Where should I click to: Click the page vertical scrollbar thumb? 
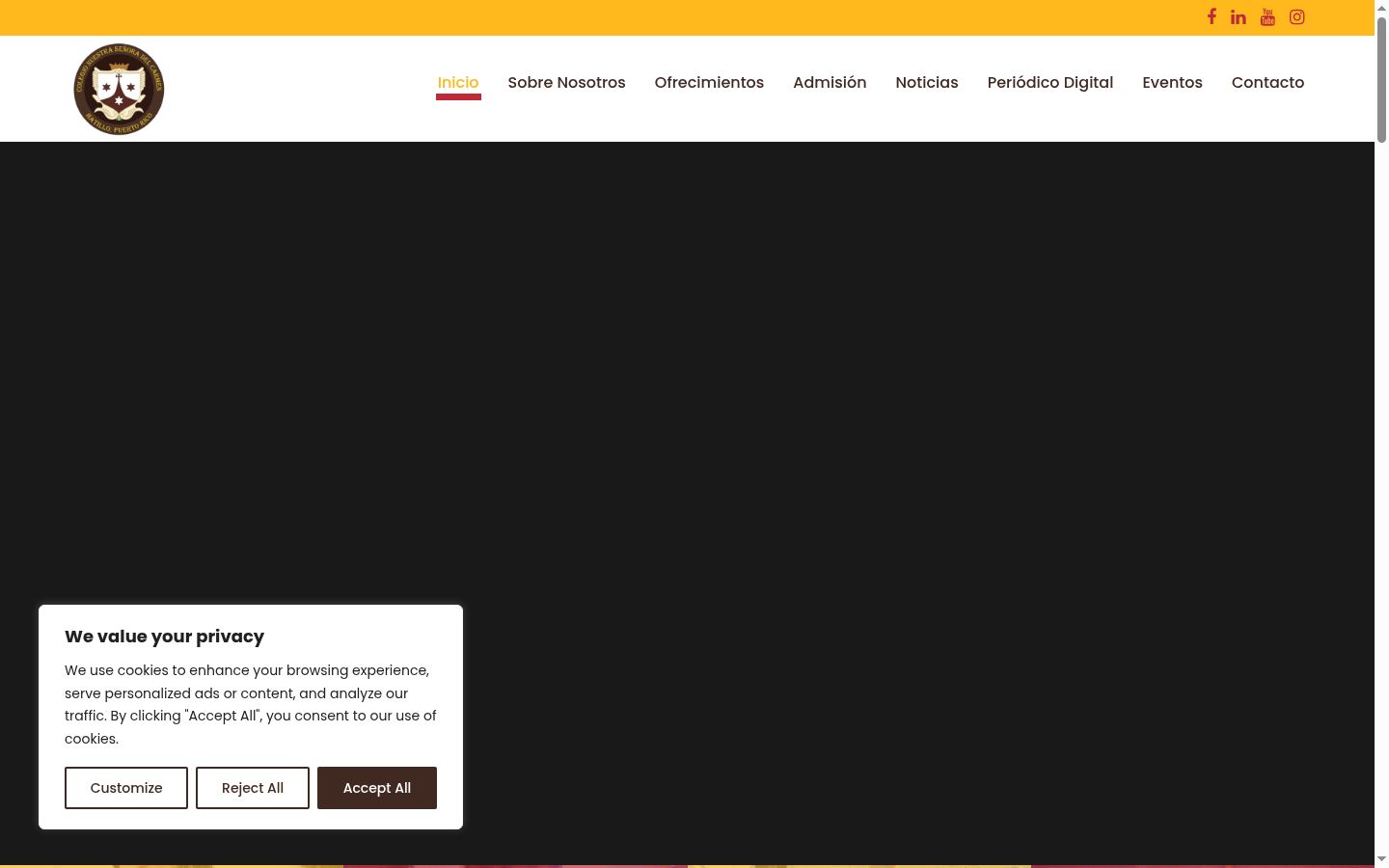(x=1381, y=79)
